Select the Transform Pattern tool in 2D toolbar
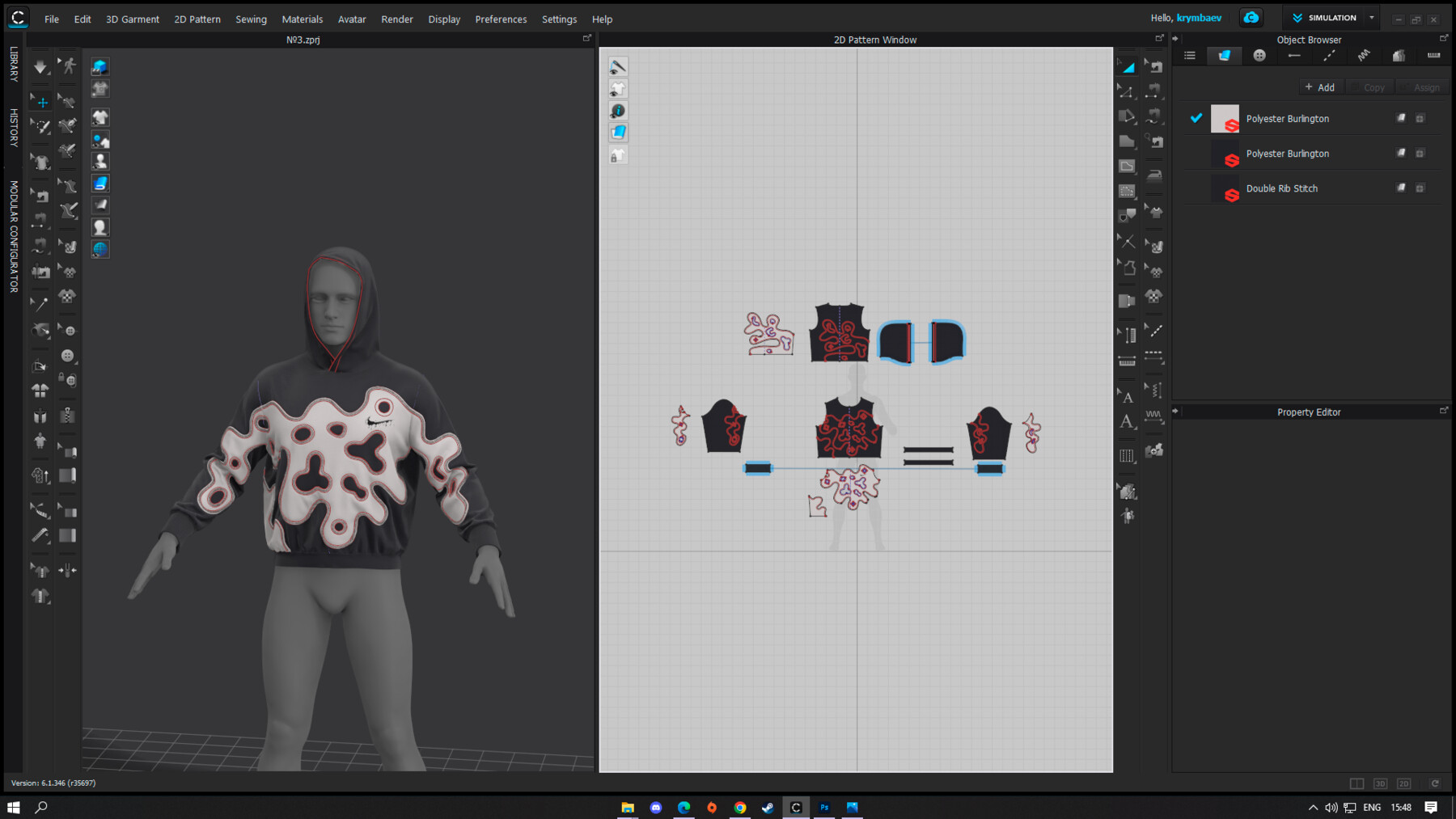 click(x=1126, y=67)
